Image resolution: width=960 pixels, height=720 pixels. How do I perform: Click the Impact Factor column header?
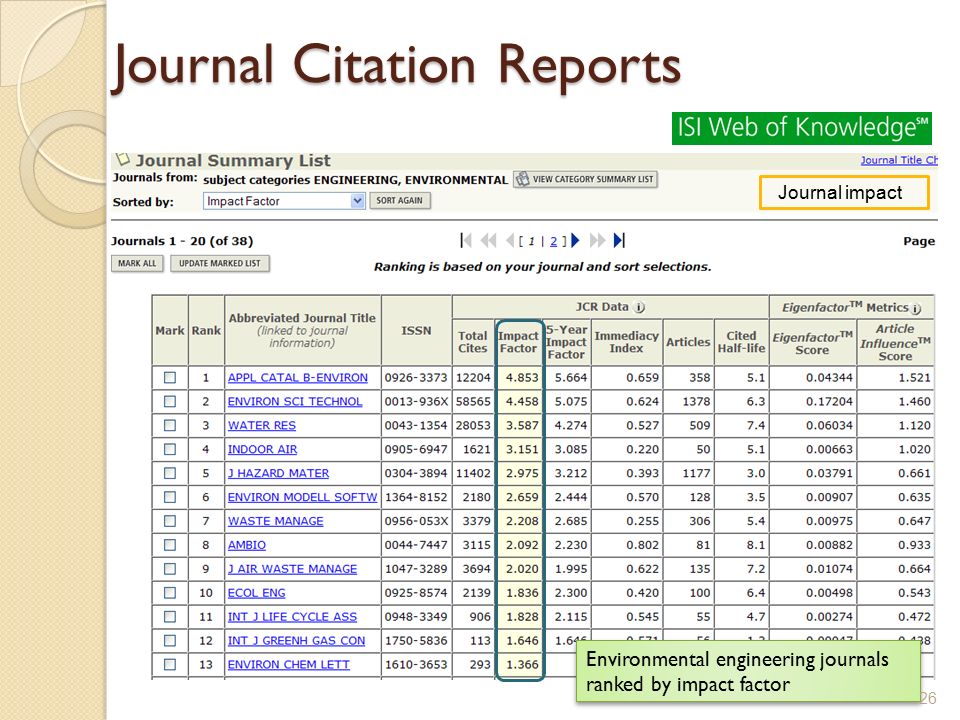pyautogui.click(x=518, y=342)
